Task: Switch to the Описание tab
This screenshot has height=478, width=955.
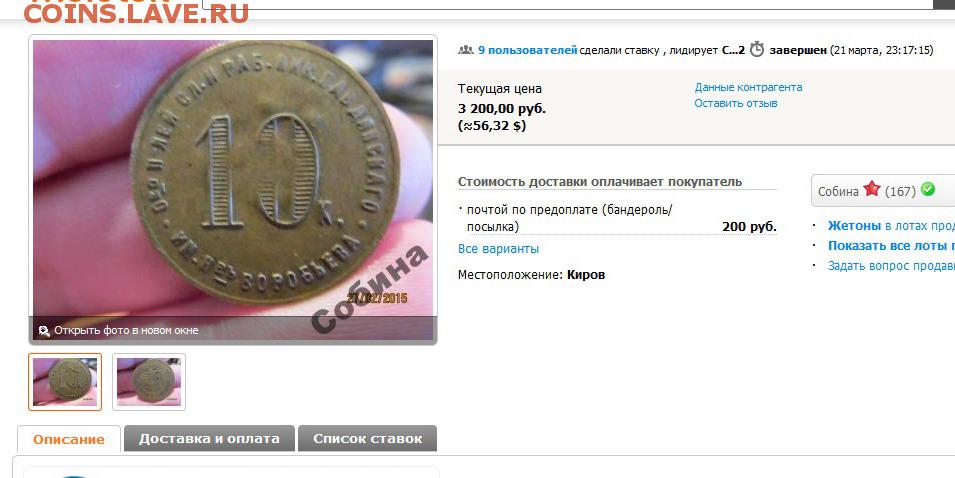Action: click(69, 439)
